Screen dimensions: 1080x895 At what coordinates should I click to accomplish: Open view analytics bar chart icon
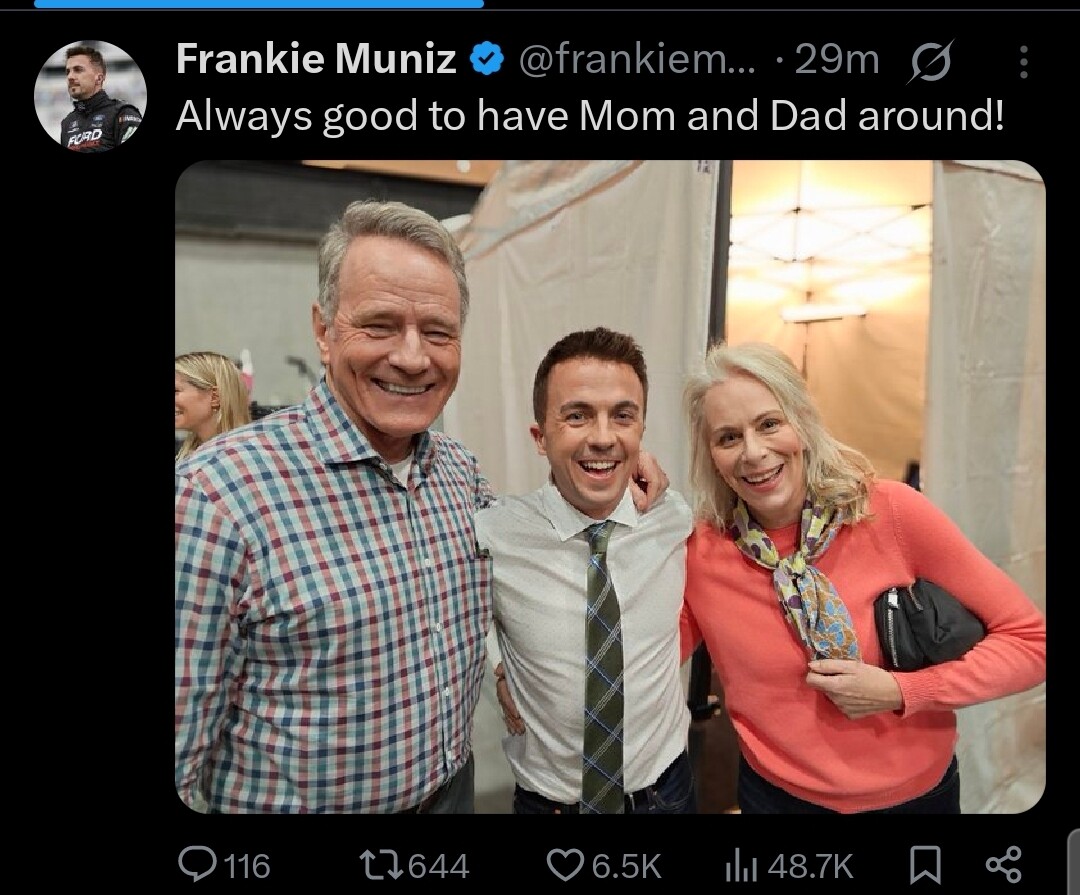click(741, 867)
